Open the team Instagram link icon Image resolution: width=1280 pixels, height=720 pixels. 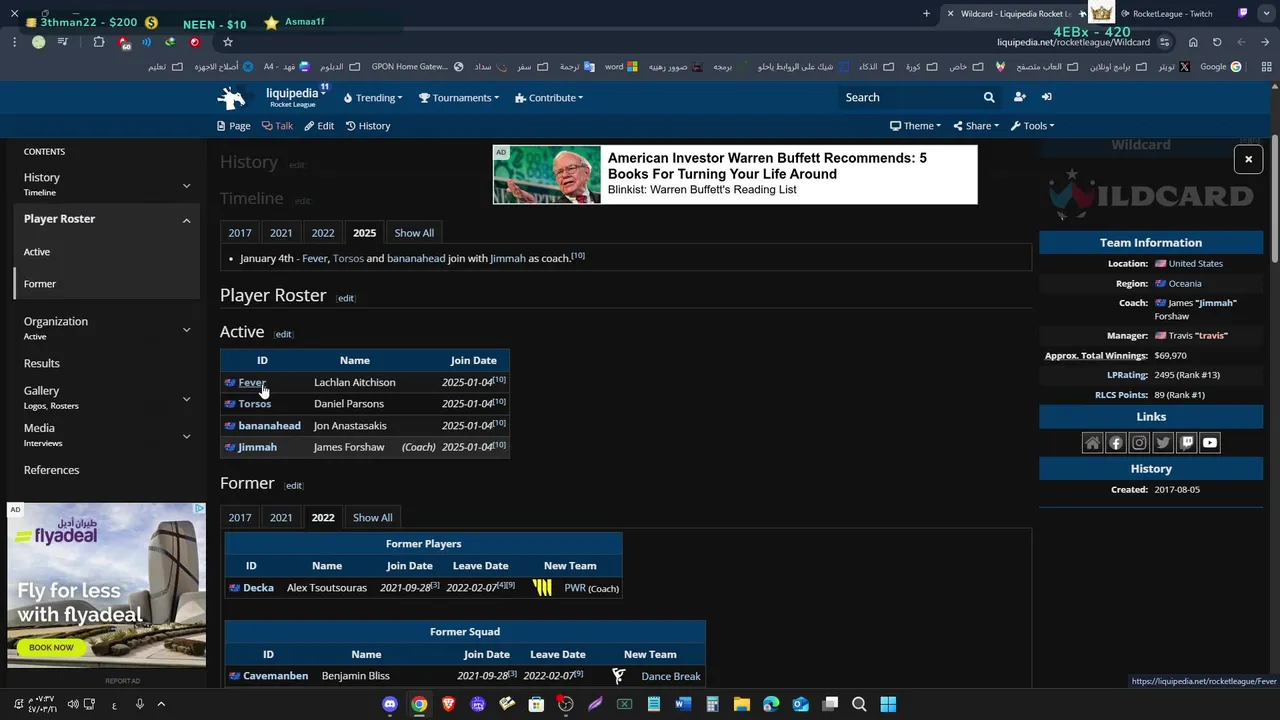pos(1139,443)
